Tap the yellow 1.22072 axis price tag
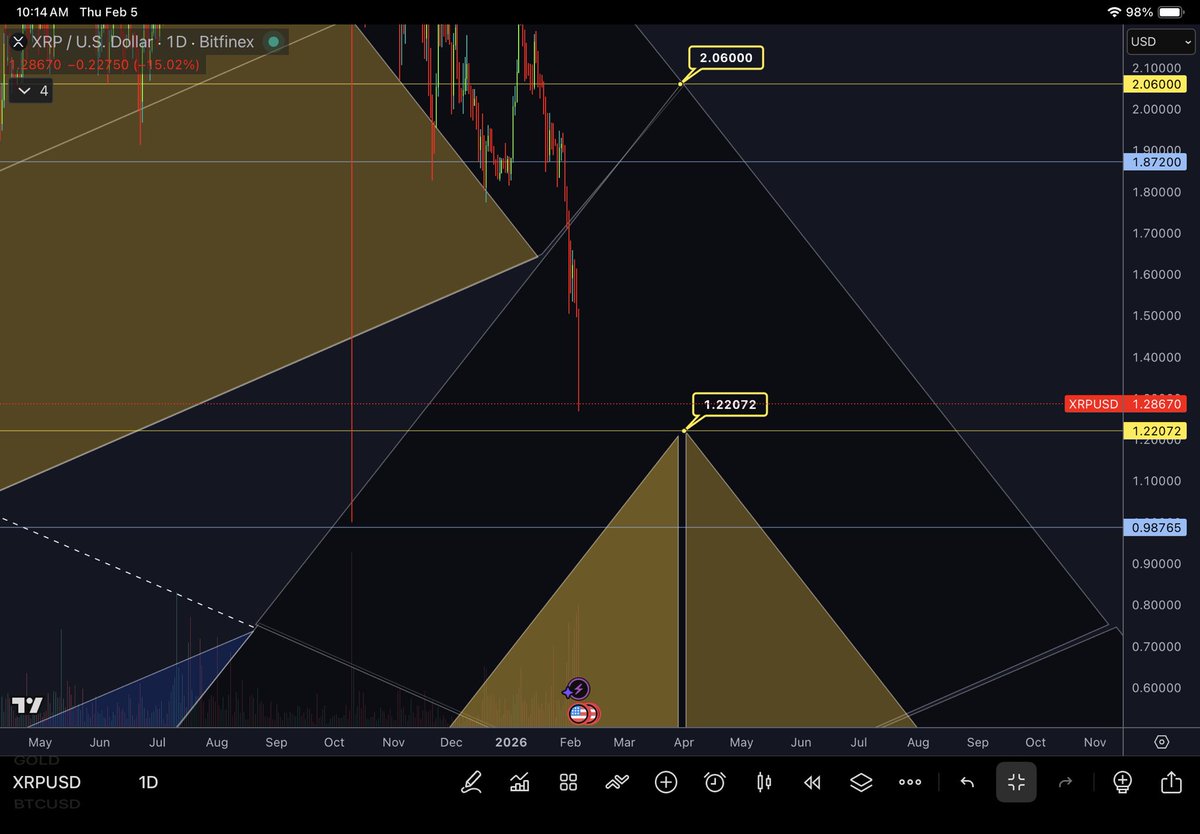Screen dimensions: 1200x834 (x=1155, y=431)
